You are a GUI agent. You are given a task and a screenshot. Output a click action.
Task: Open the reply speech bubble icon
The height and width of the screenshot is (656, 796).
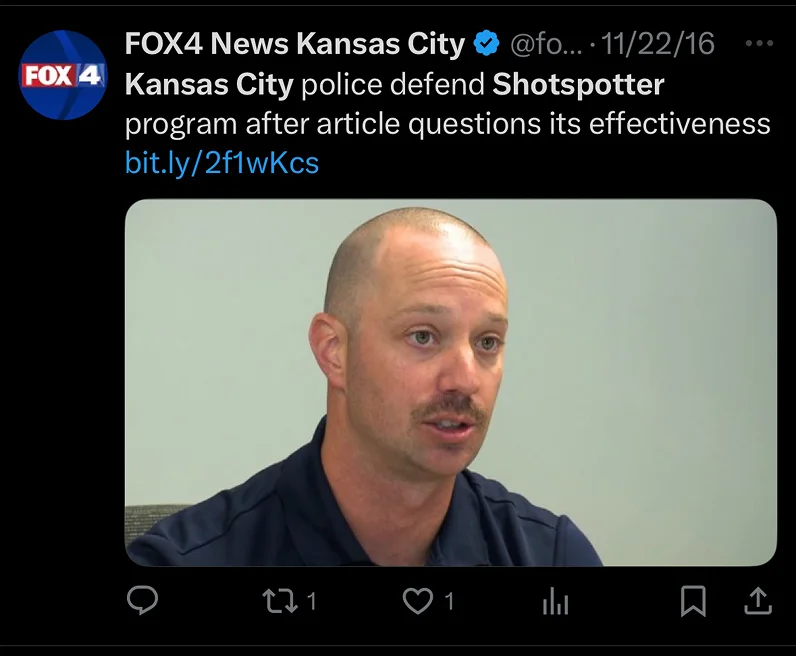pos(142,600)
